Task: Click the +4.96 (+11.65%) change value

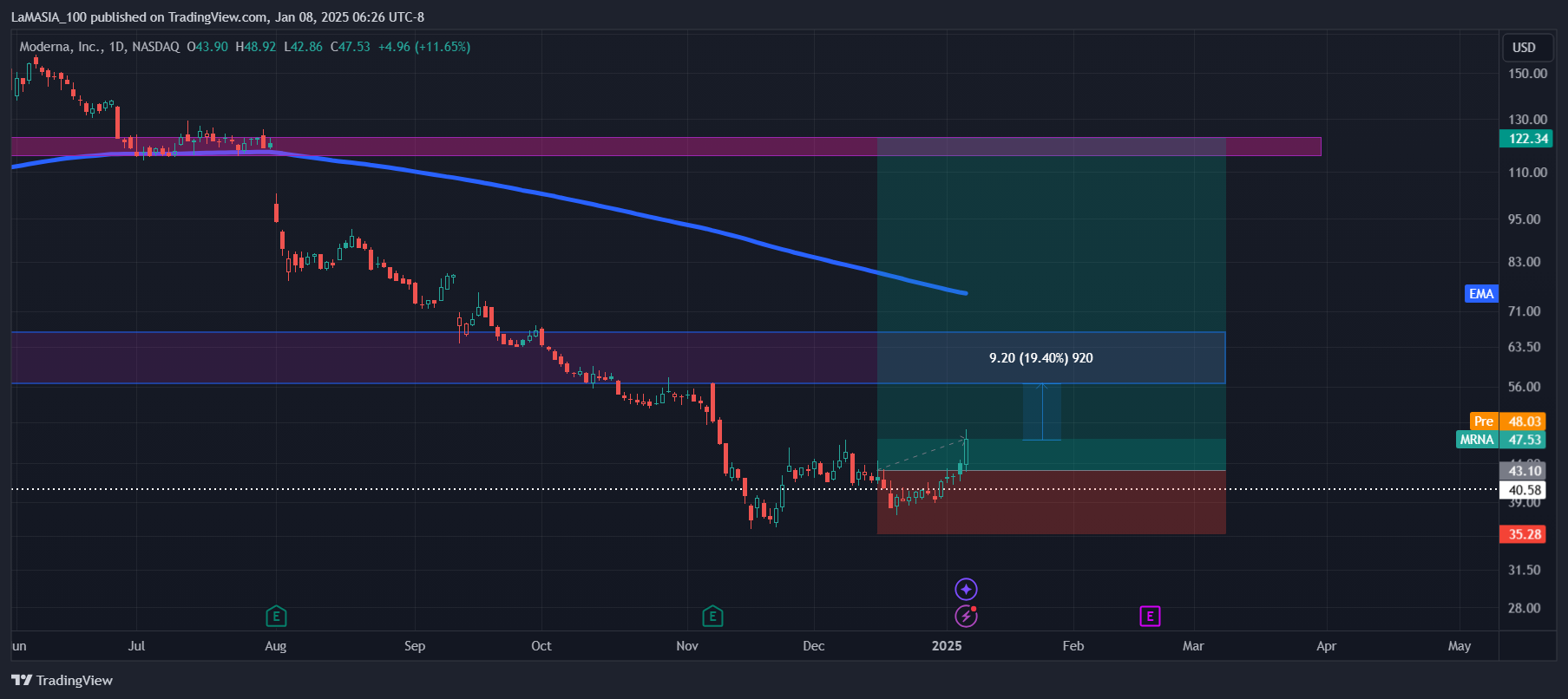Action: (x=424, y=47)
